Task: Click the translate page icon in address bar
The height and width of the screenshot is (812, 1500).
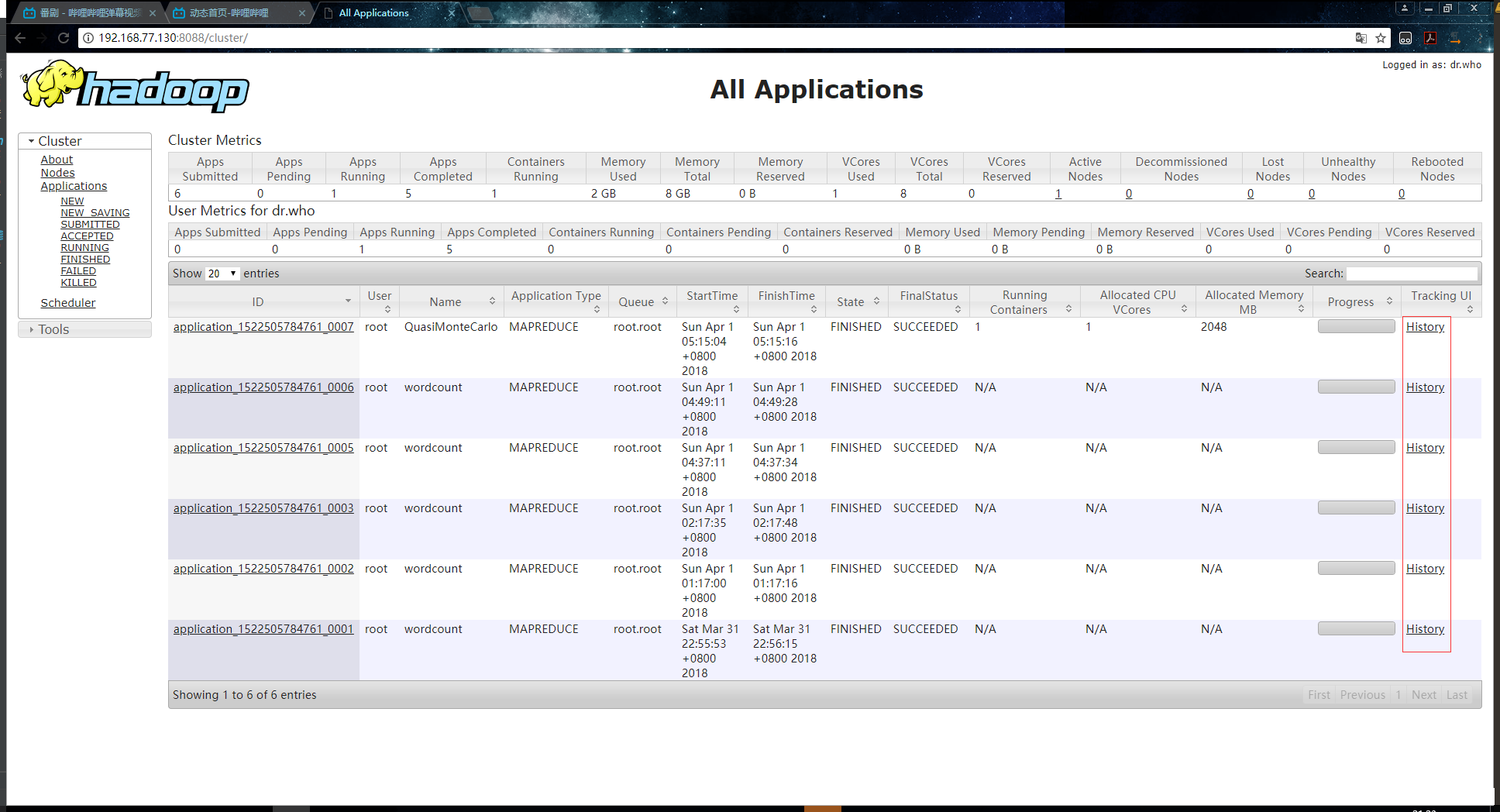Action: [x=1361, y=38]
